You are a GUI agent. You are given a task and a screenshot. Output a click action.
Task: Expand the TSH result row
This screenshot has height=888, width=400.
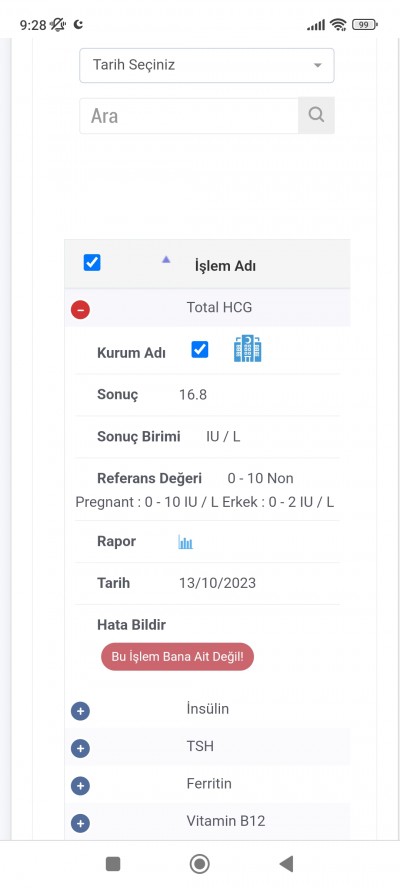pos(80,748)
